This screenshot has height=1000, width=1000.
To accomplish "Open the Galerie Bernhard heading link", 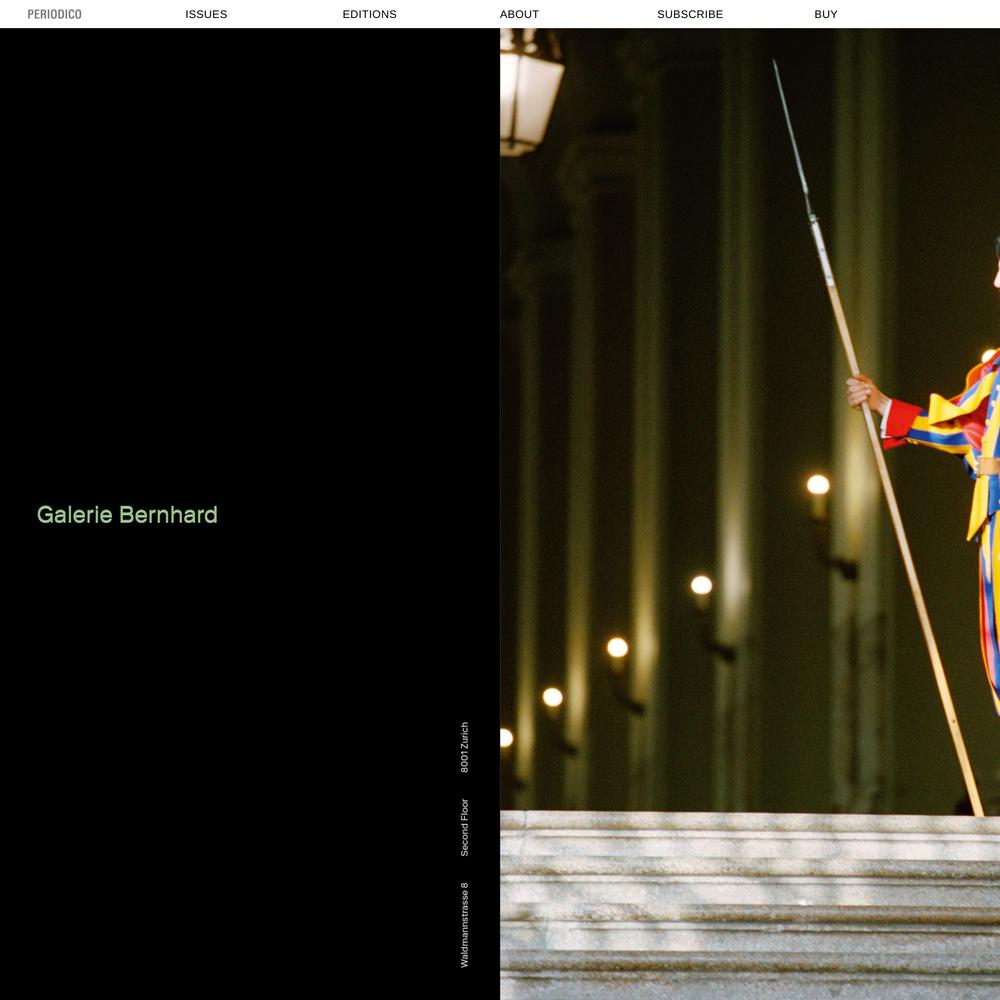I will tap(127, 515).
